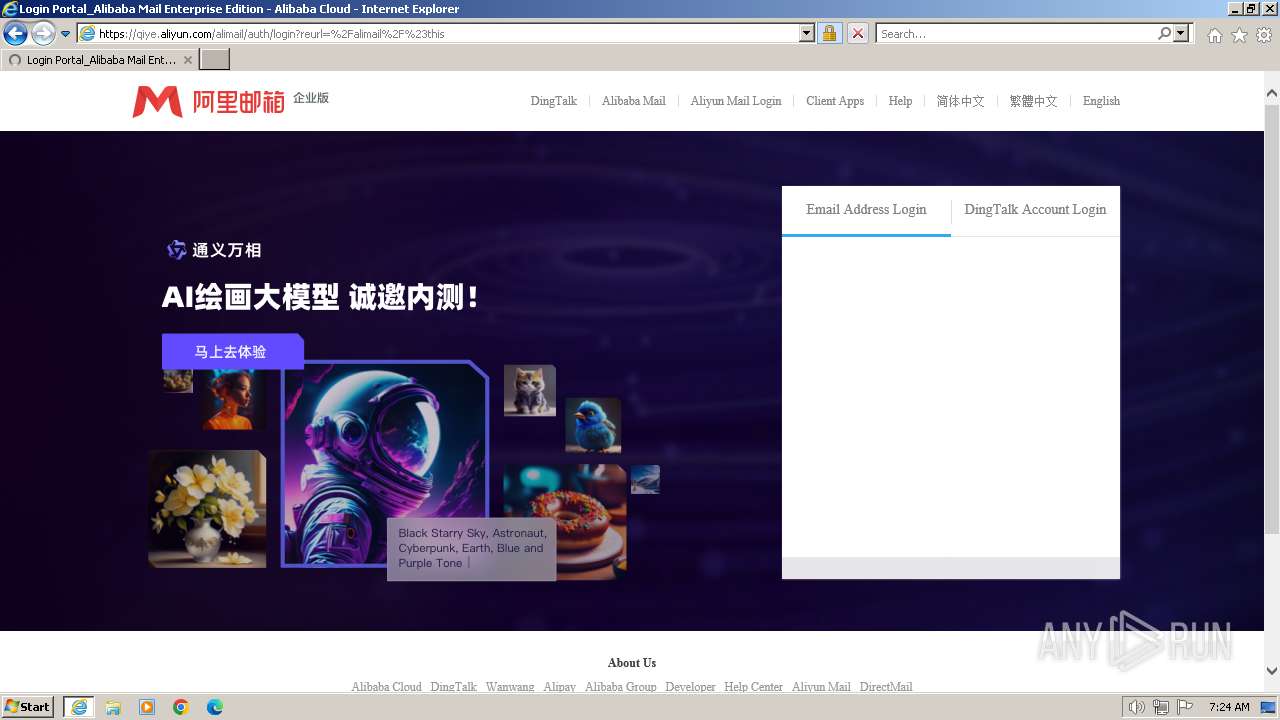This screenshot has height=720, width=1280.
Task: Click the 通义万相 logo icon
Action: coord(176,250)
